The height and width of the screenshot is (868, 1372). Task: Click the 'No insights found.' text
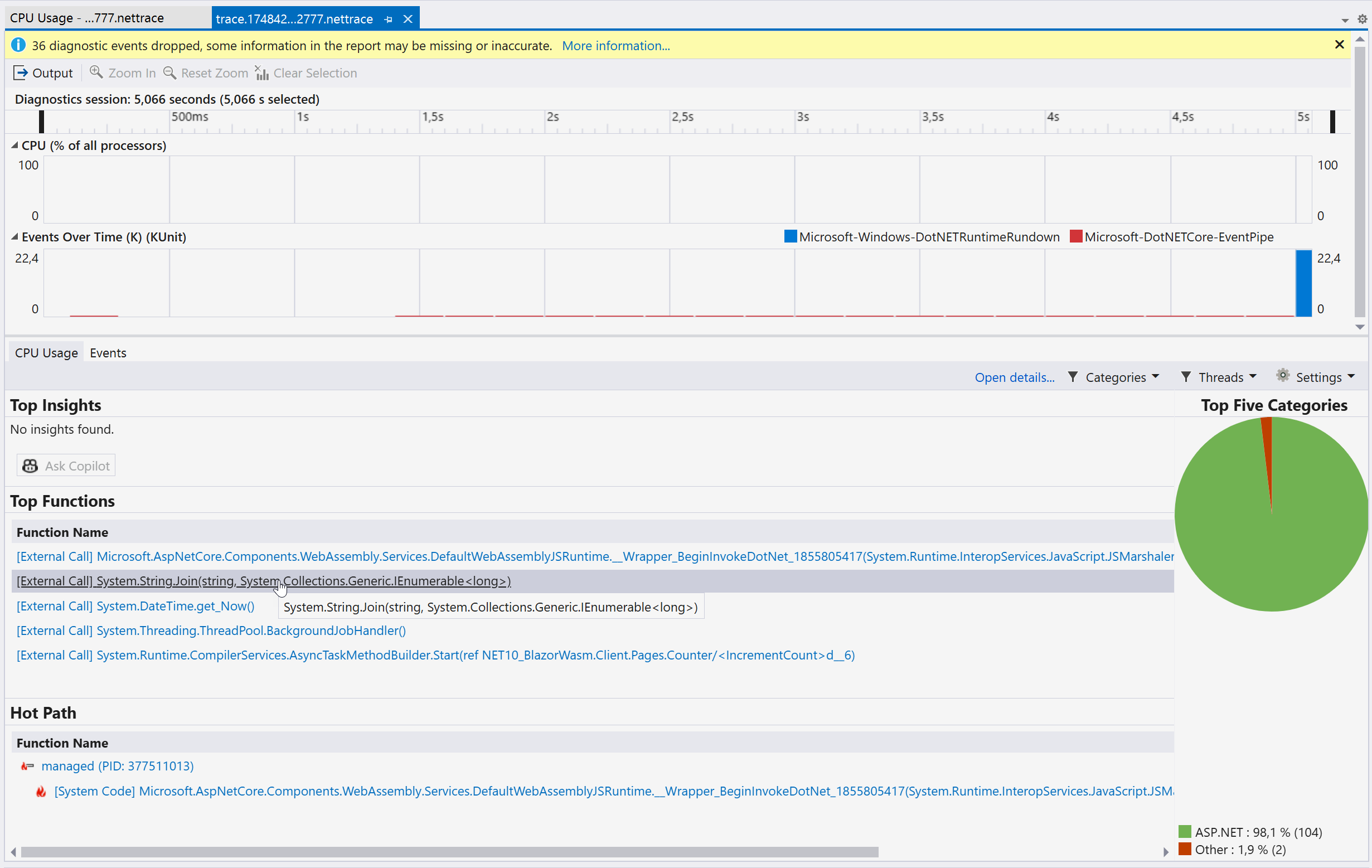62,429
